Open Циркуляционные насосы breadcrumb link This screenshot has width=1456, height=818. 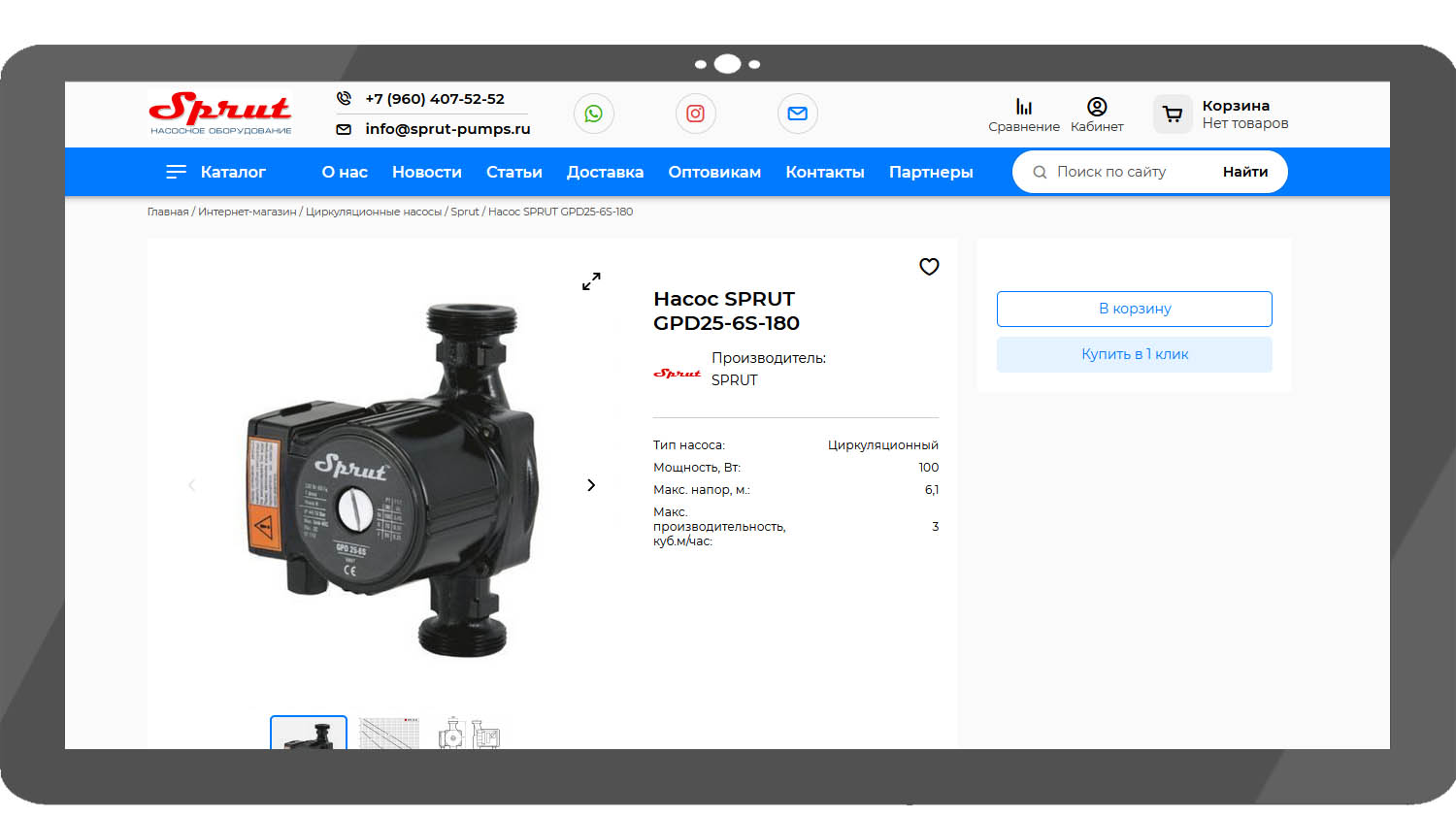pos(374,212)
